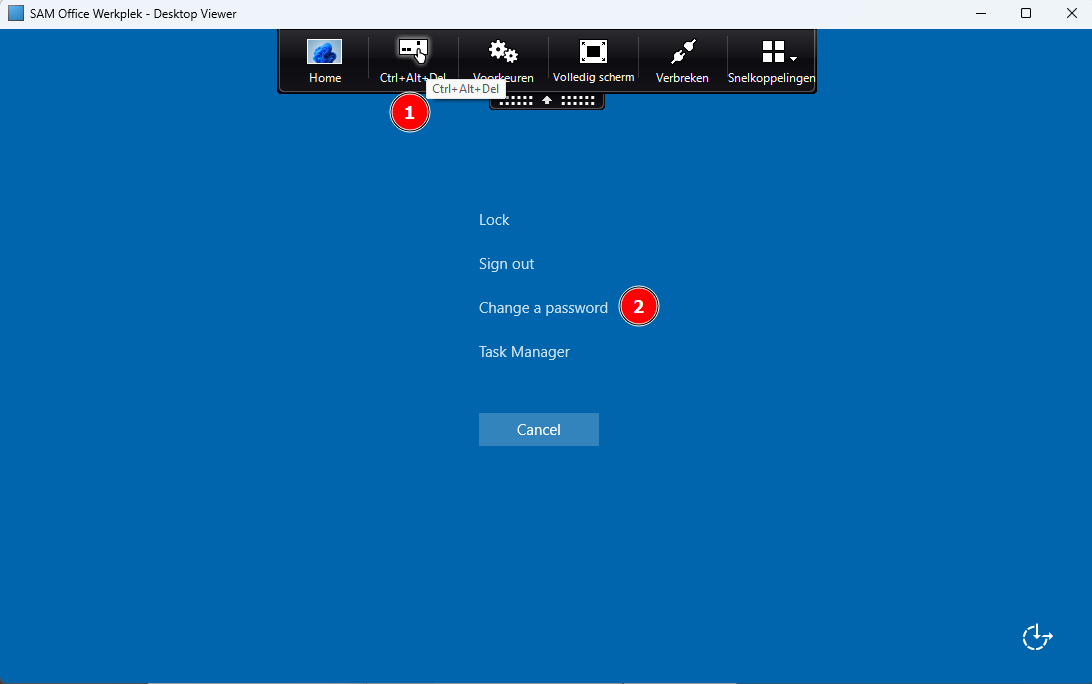Click the red number 2 step marker

click(639, 308)
